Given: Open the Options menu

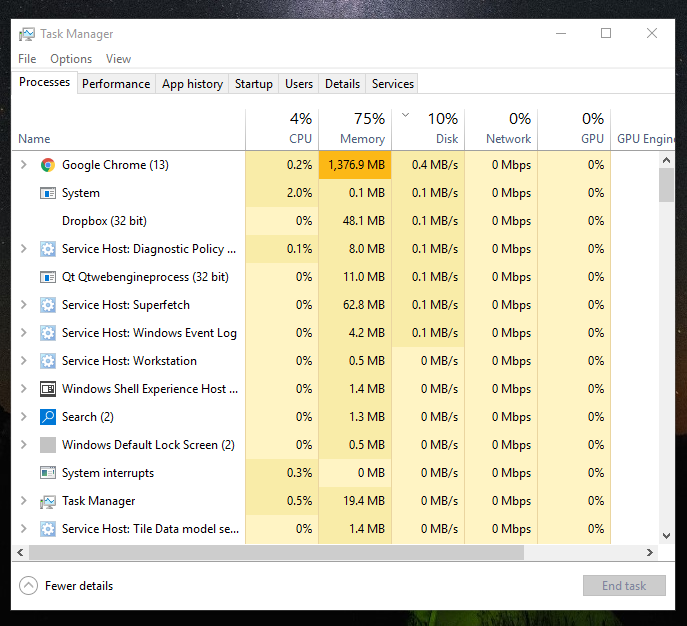Looking at the screenshot, I should pyautogui.click(x=71, y=59).
